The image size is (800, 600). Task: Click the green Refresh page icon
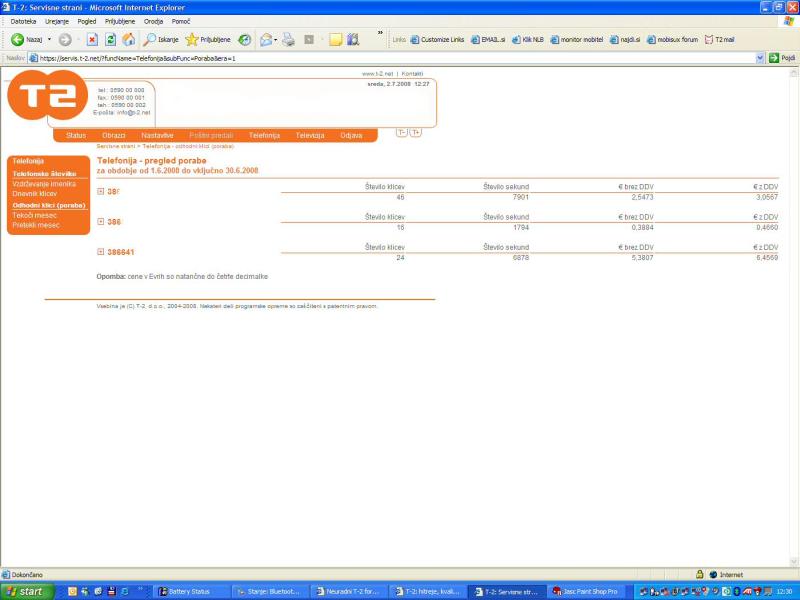[111, 40]
